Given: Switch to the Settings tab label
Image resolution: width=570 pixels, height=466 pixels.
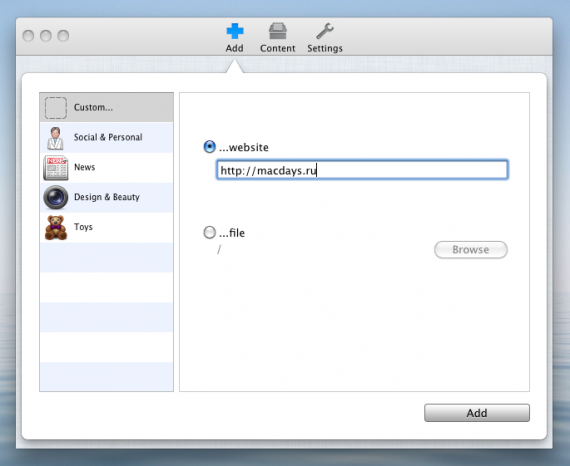Looking at the screenshot, I should [x=325, y=48].
